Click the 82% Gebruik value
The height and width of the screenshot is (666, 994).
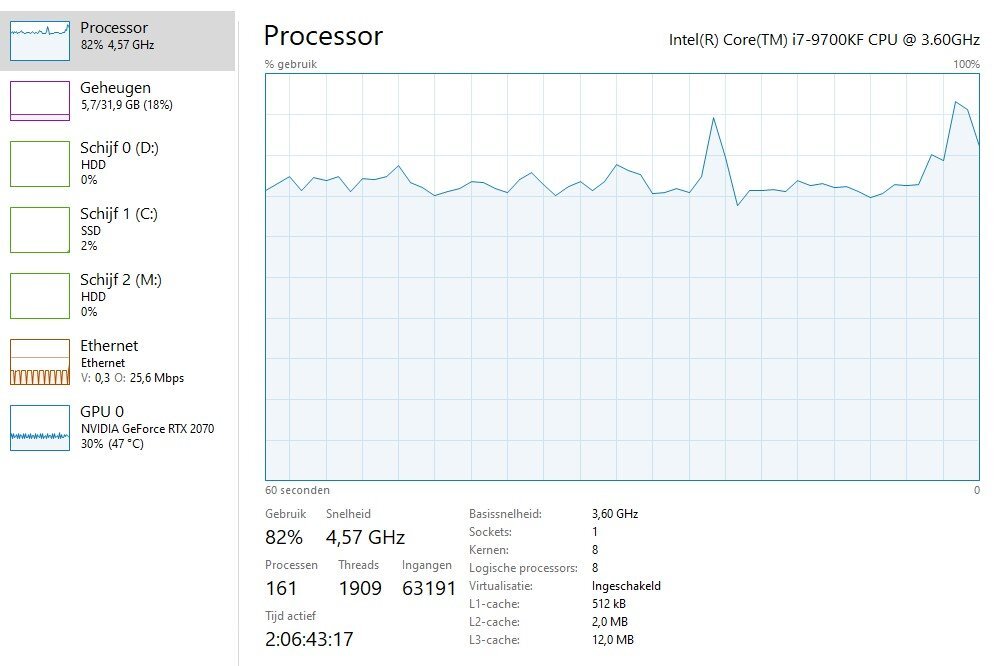[283, 537]
